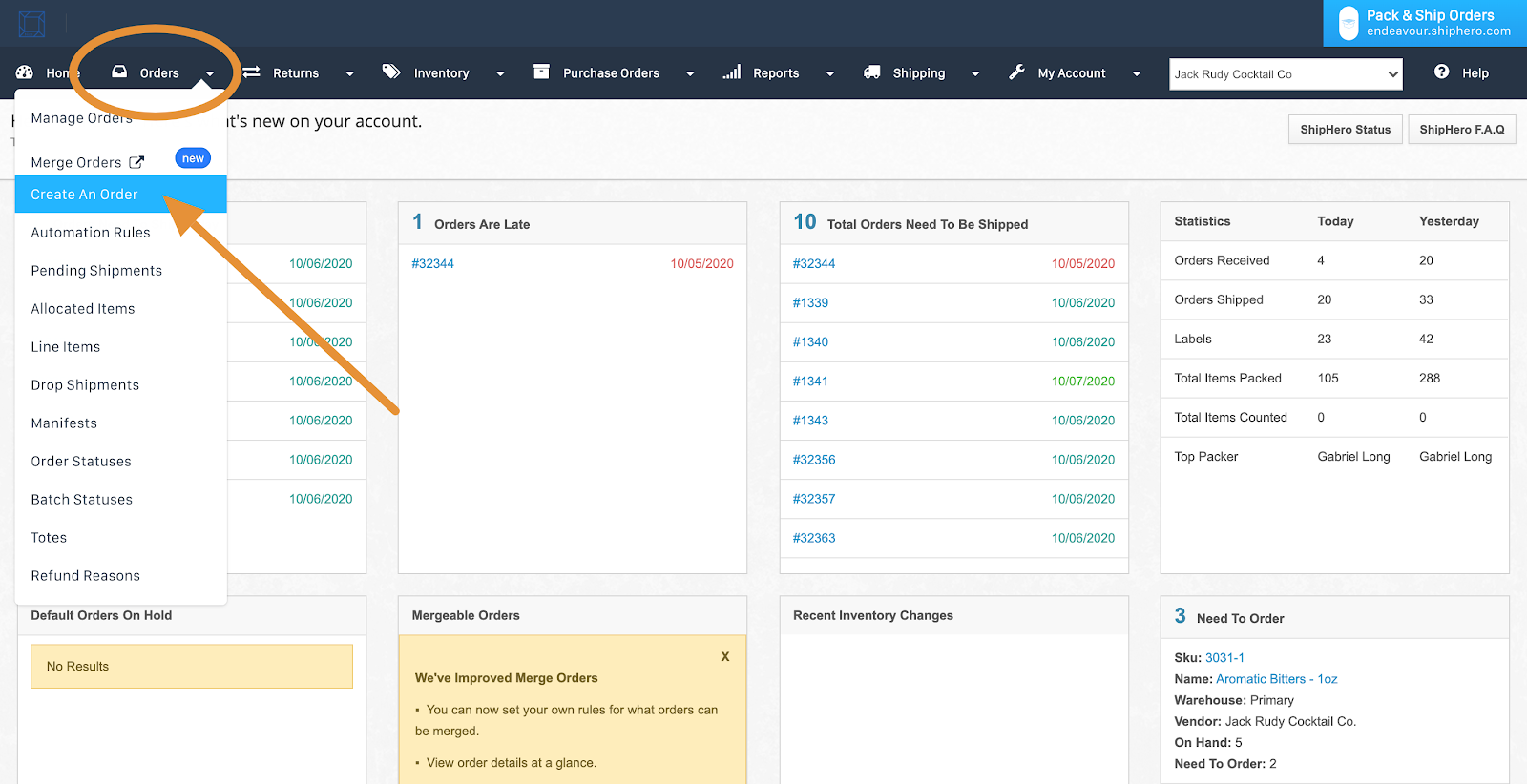Screen dimensions: 1527x784
Task: Open order #32356 link
Action: 814,460
